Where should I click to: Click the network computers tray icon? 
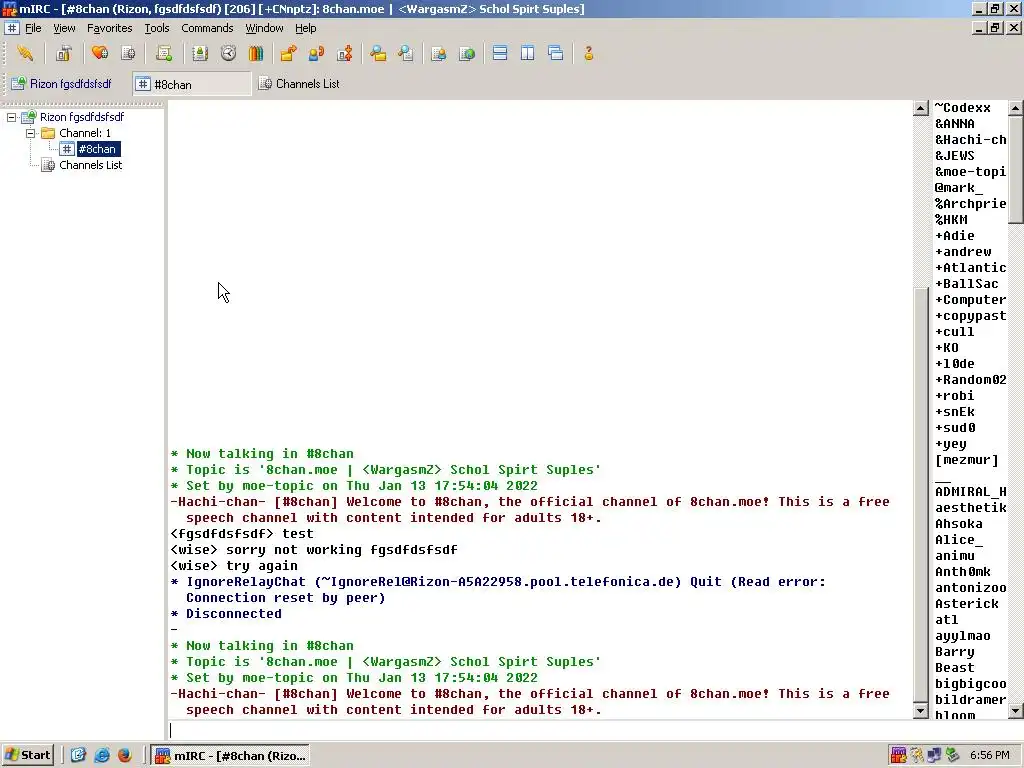coord(935,755)
